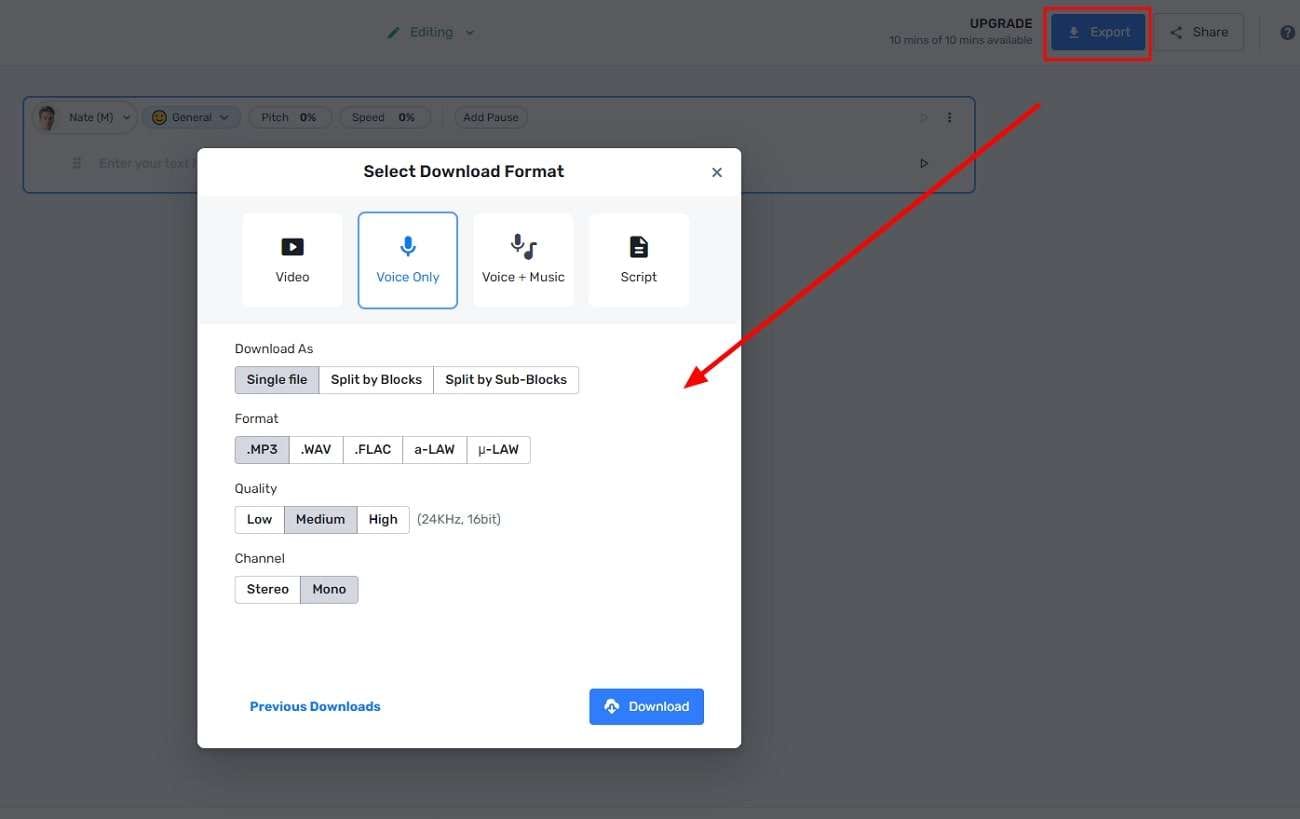Viewport: 1300px width, 819px height.
Task: Choose .FLAC as the audio format
Action: pyautogui.click(x=372, y=450)
